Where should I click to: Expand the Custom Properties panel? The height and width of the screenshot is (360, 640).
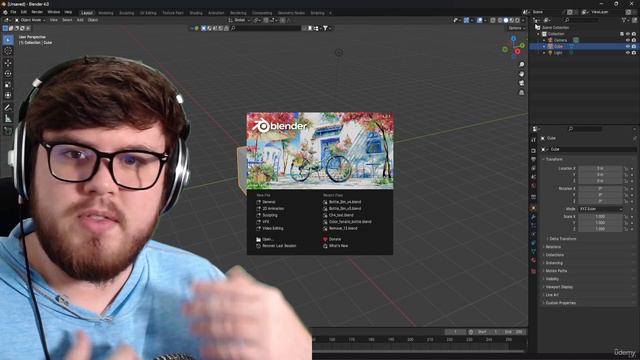(560, 303)
